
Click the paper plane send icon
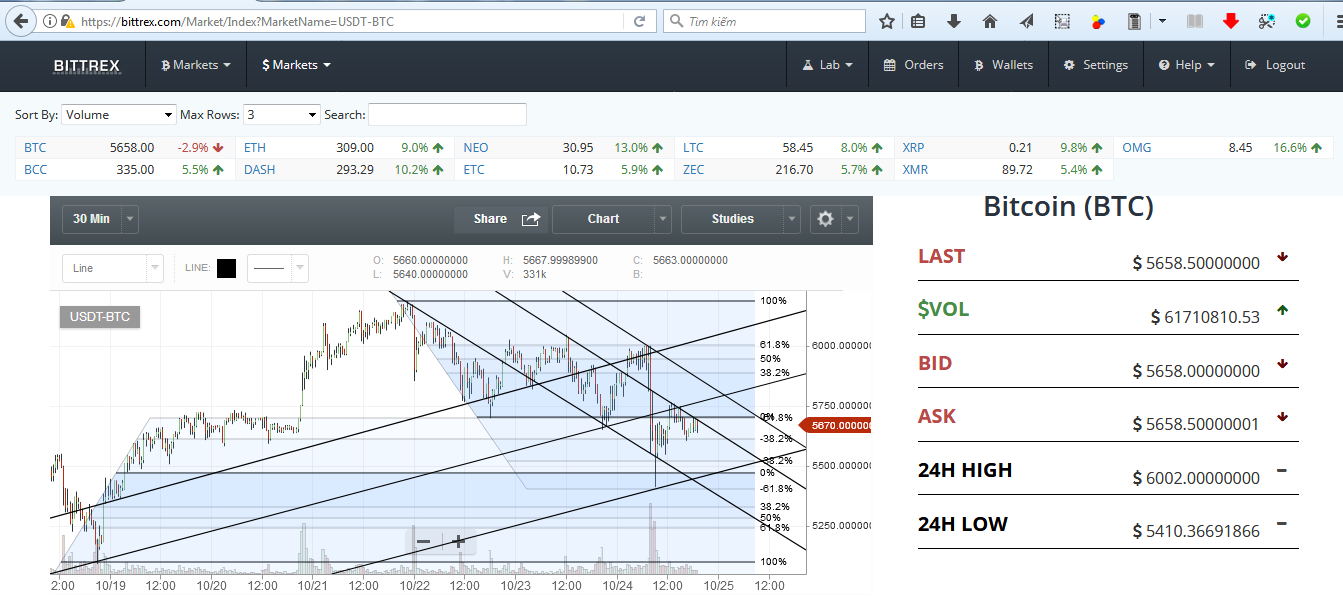pos(1026,21)
